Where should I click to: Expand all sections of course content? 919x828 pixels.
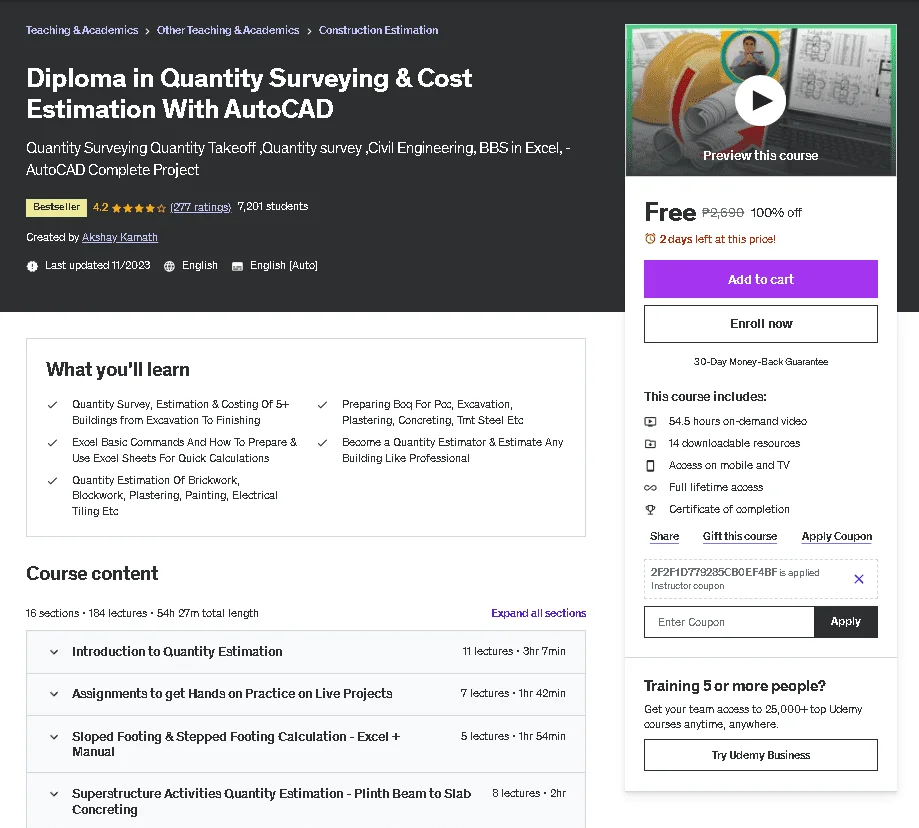point(538,613)
